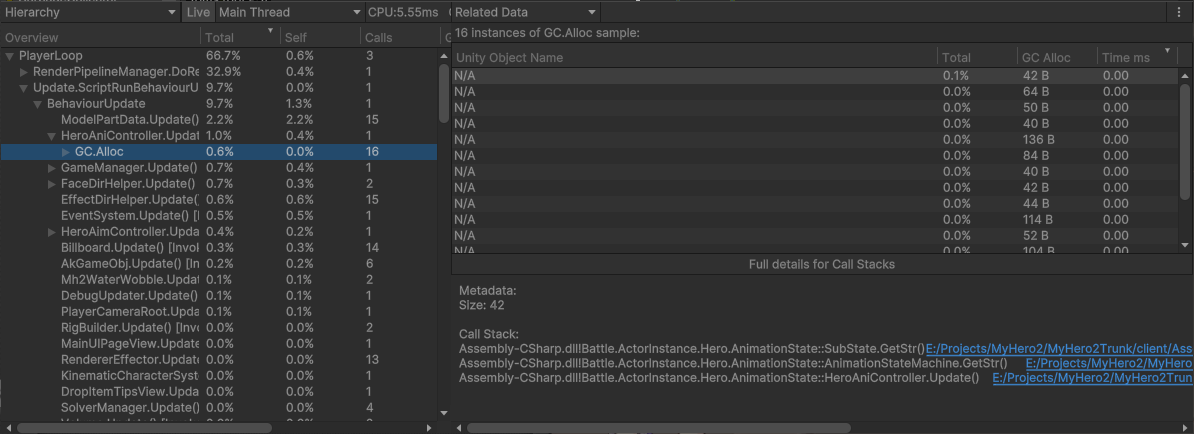1194x434 pixels.
Task: Open source link for SubState.GetStr()
Action: tap(1059, 348)
